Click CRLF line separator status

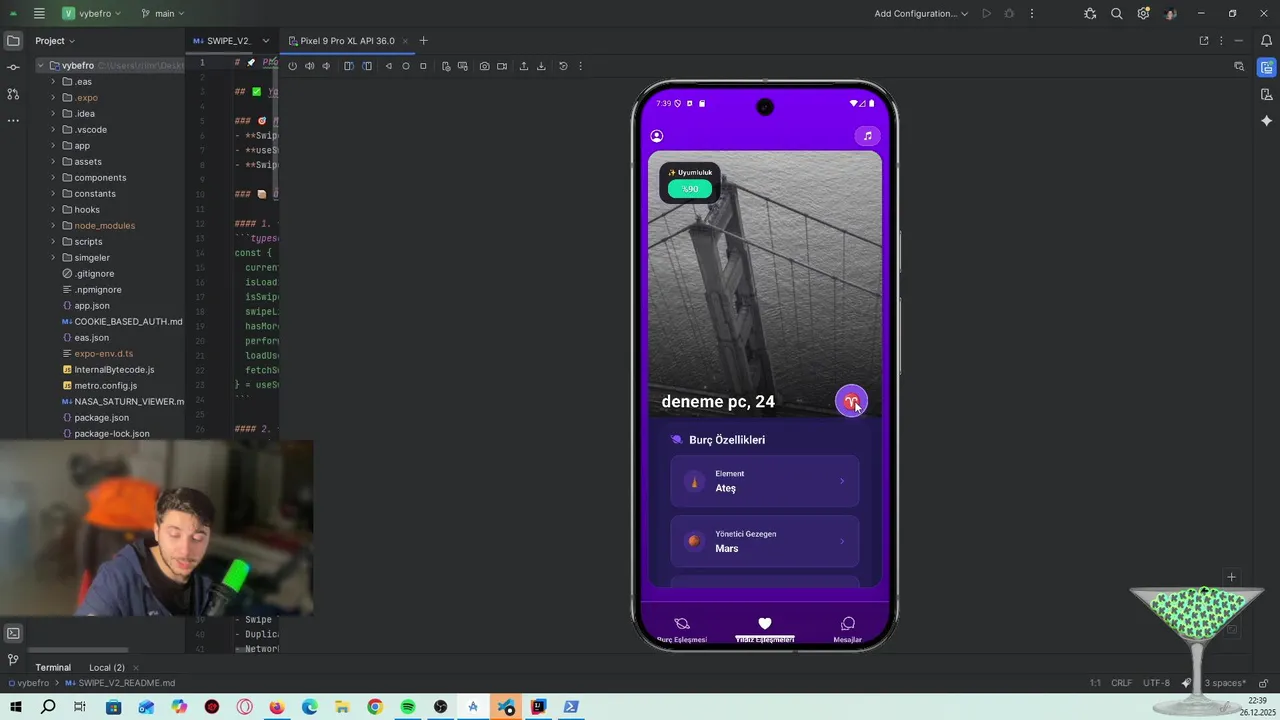pyautogui.click(x=1122, y=683)
